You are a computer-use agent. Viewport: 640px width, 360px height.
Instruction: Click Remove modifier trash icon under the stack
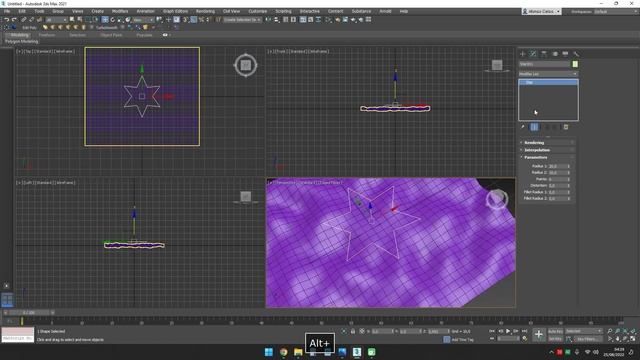pos(566,127)
